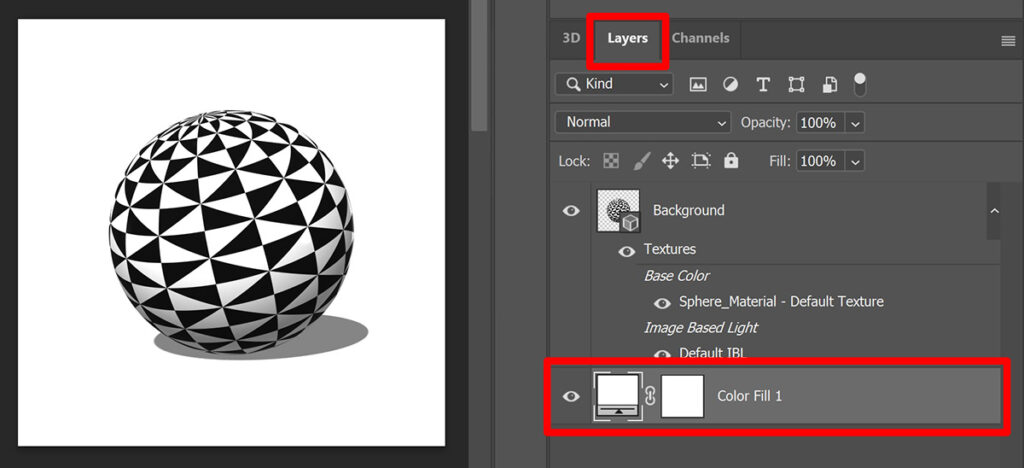Viewport: 1024px width, 468px height.
Task: Open Sphere_Material - Default Texture entry
Action: point(781,302)
